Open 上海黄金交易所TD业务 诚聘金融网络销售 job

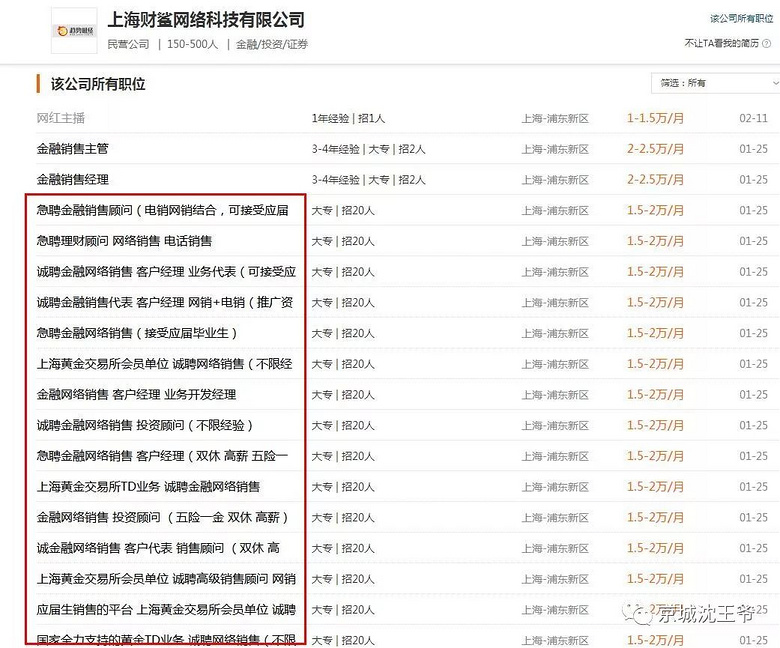[x=148, y=487]
